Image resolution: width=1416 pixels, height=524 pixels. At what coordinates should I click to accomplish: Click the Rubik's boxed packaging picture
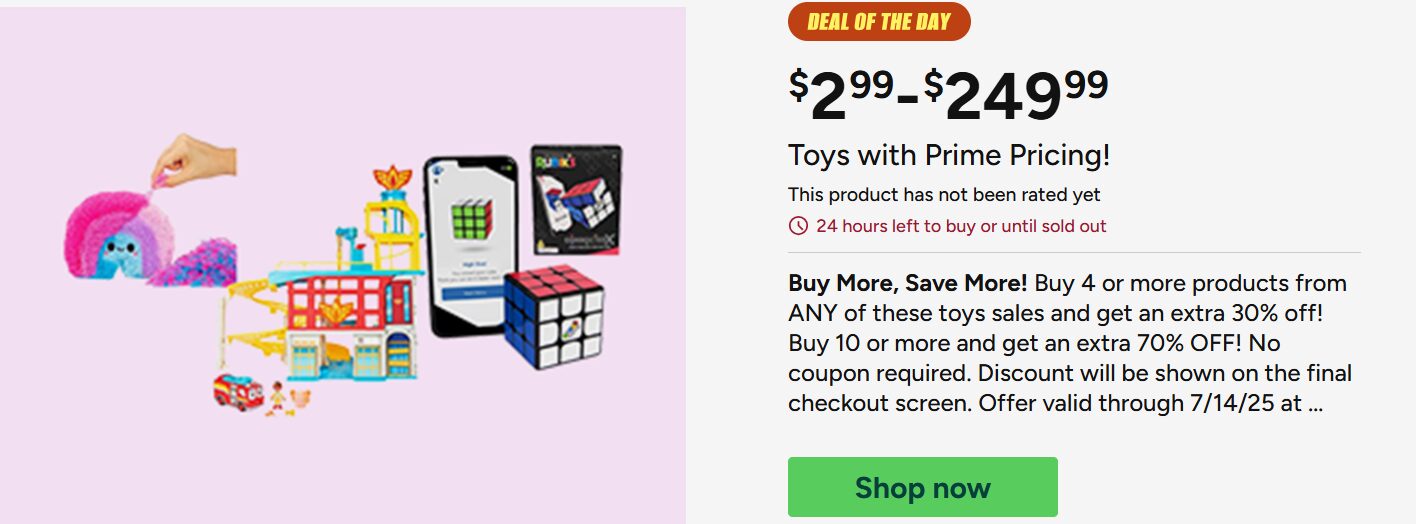[x=576, y=197]
